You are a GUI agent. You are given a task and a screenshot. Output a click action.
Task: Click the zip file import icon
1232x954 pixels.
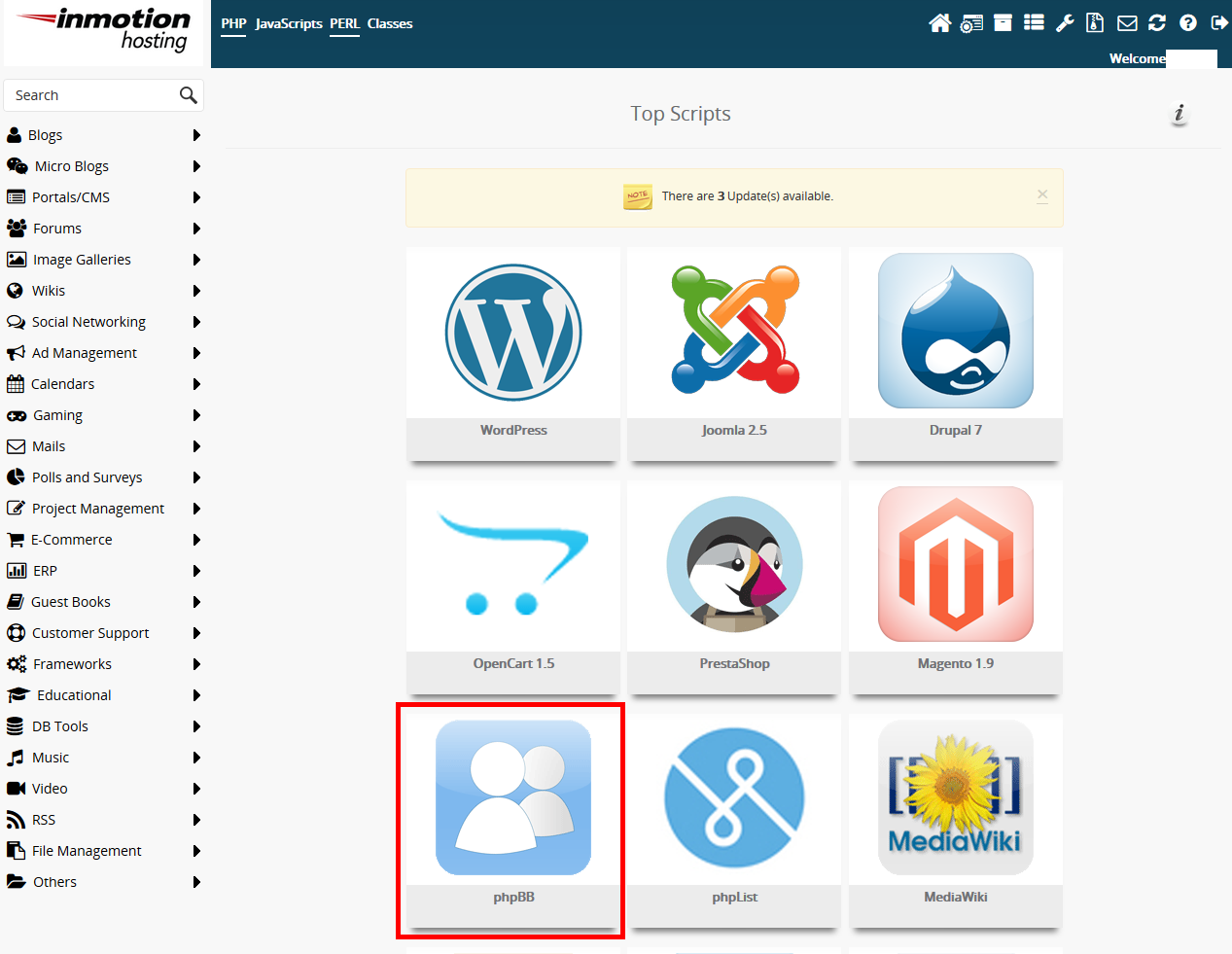click(1095, 23)
